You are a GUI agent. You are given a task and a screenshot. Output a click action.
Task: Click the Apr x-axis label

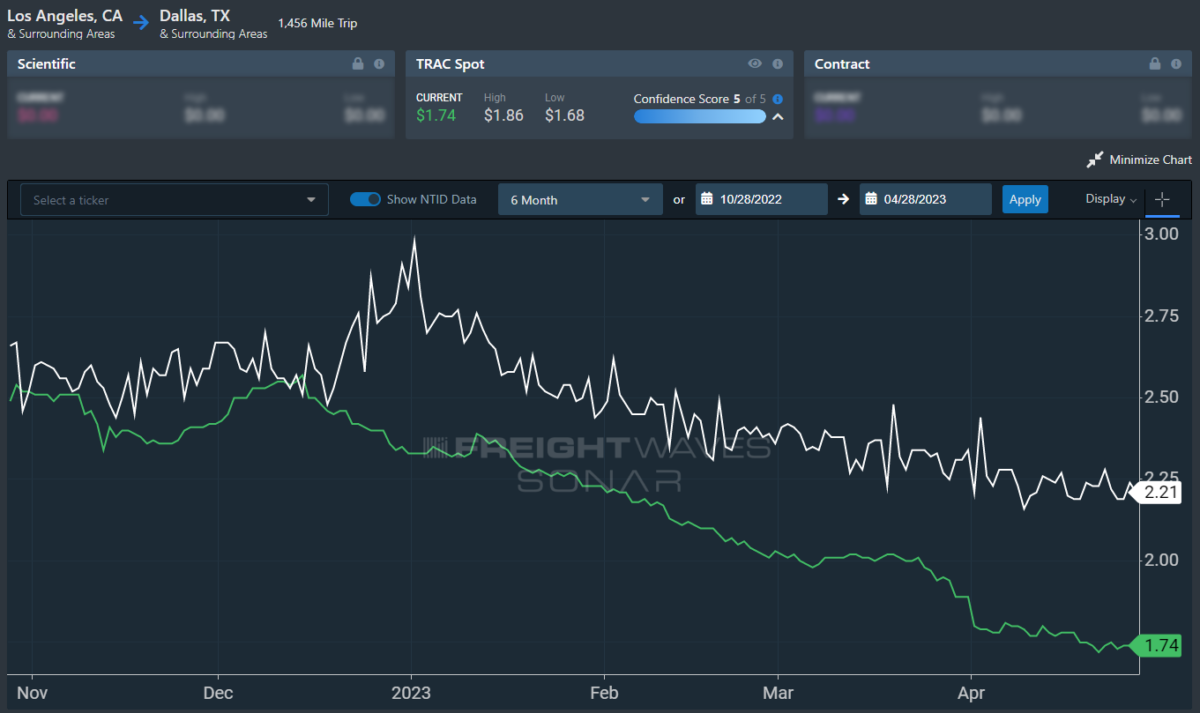click(x=971, y=691)
